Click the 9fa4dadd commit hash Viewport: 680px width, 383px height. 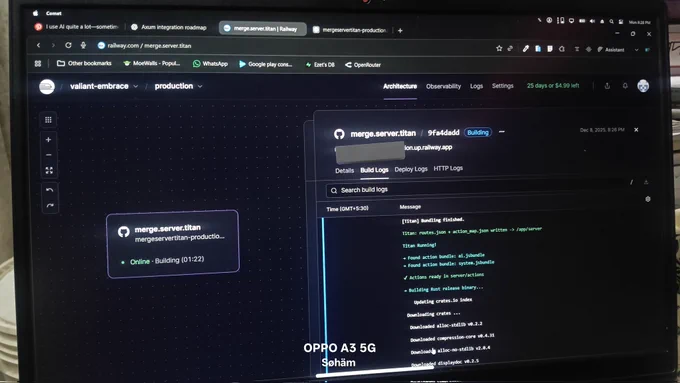point(443,133)
